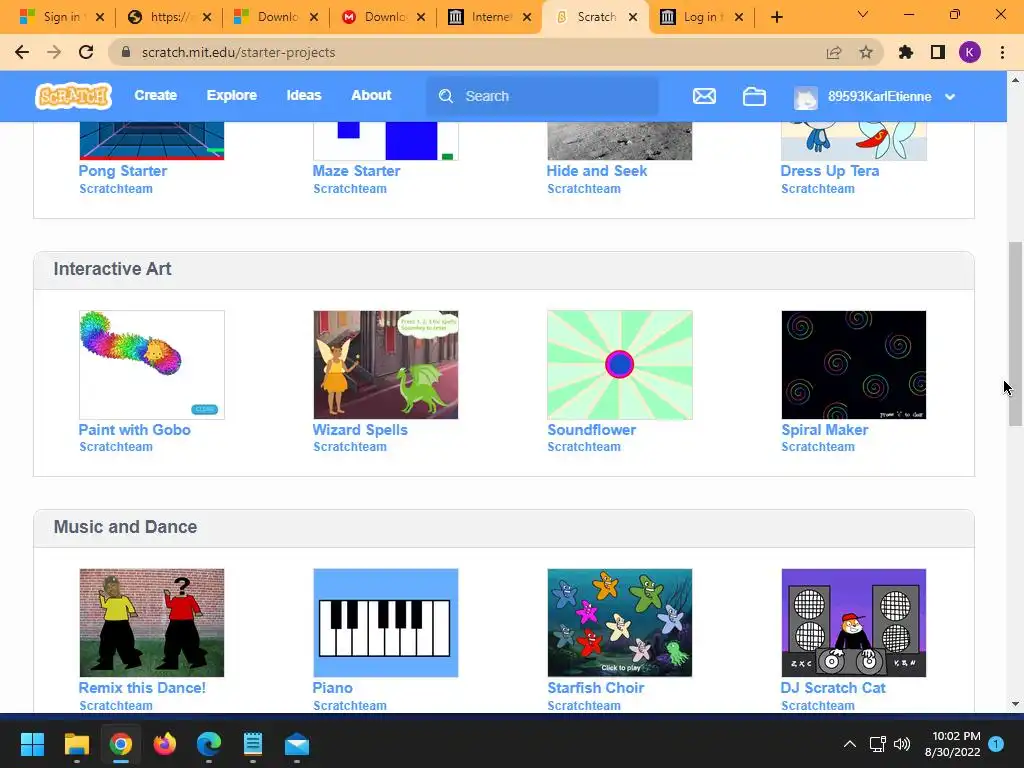Go back with the browser back arrow
Screen dimensions: 1024x768
coord(22,52)
